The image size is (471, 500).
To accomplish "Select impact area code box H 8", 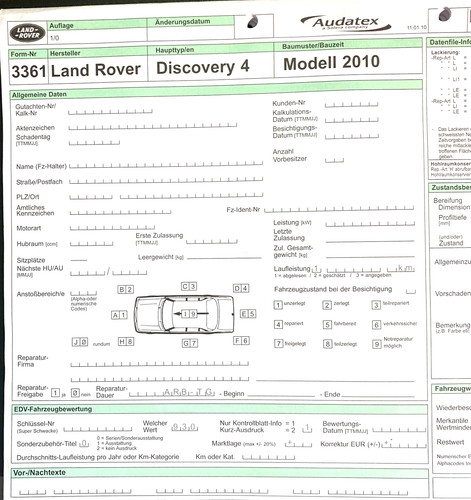I will click(126, 341).
